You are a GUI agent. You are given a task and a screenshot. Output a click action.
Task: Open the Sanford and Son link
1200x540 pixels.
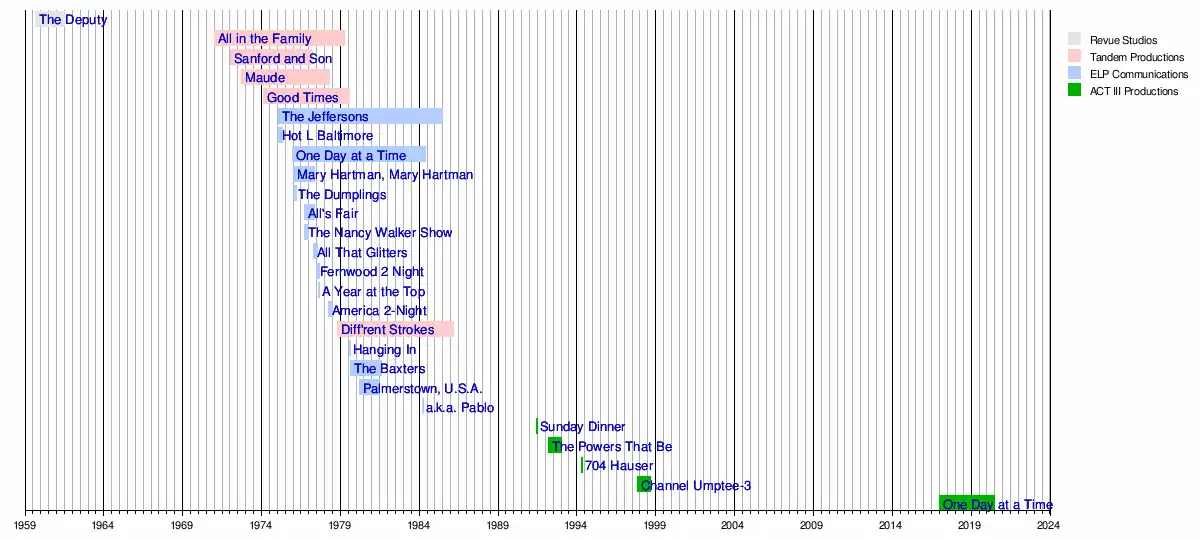(x=282, y=59)
